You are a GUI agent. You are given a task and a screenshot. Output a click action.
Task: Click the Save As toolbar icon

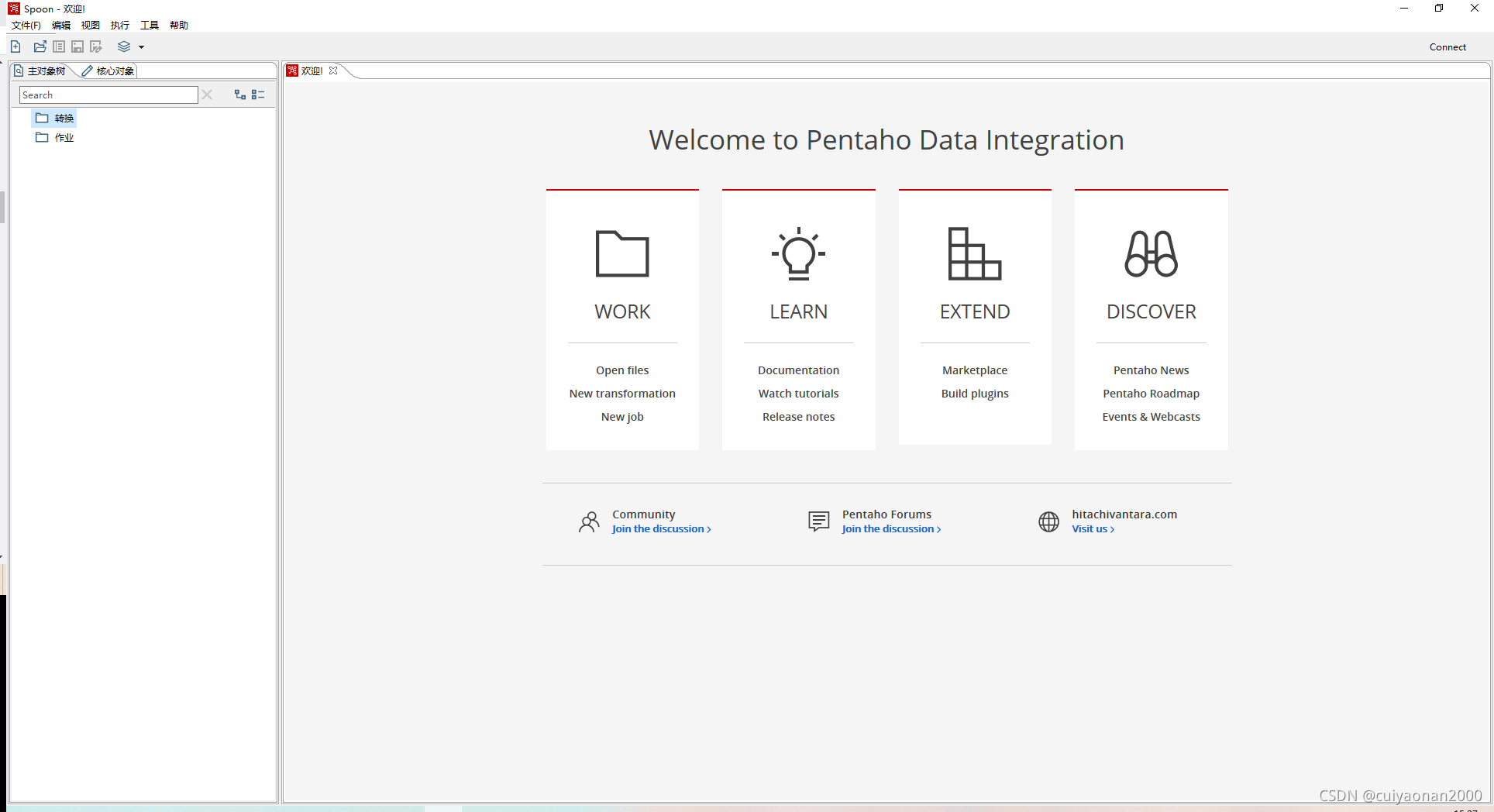[96, 46]
